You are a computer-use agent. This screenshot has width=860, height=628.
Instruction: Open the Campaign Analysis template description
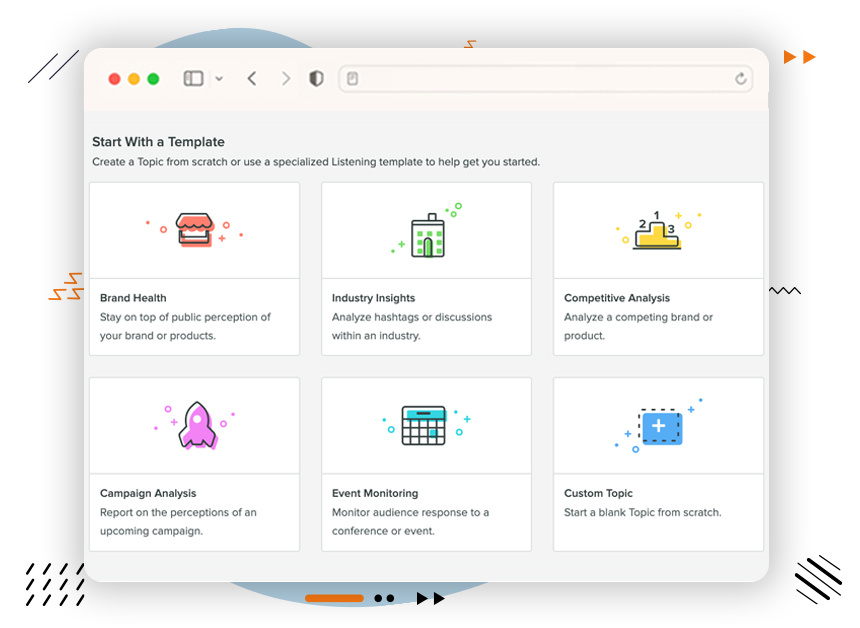pos(178,521)
